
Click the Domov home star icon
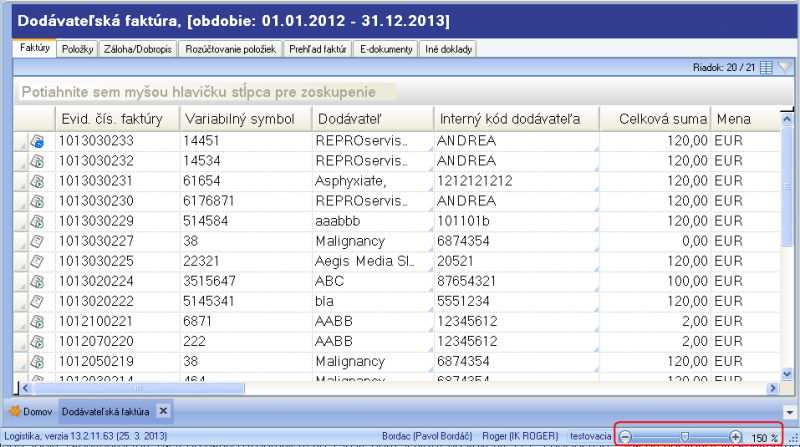tap(15, 411)
